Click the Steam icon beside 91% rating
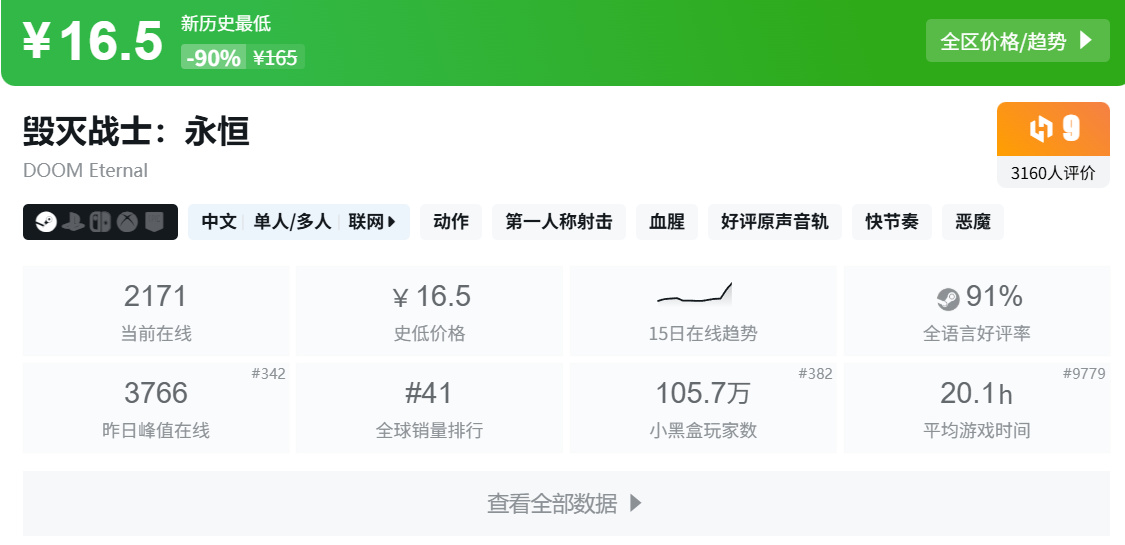This screenshot has width=1125, height=545. (x=947, y=298)
